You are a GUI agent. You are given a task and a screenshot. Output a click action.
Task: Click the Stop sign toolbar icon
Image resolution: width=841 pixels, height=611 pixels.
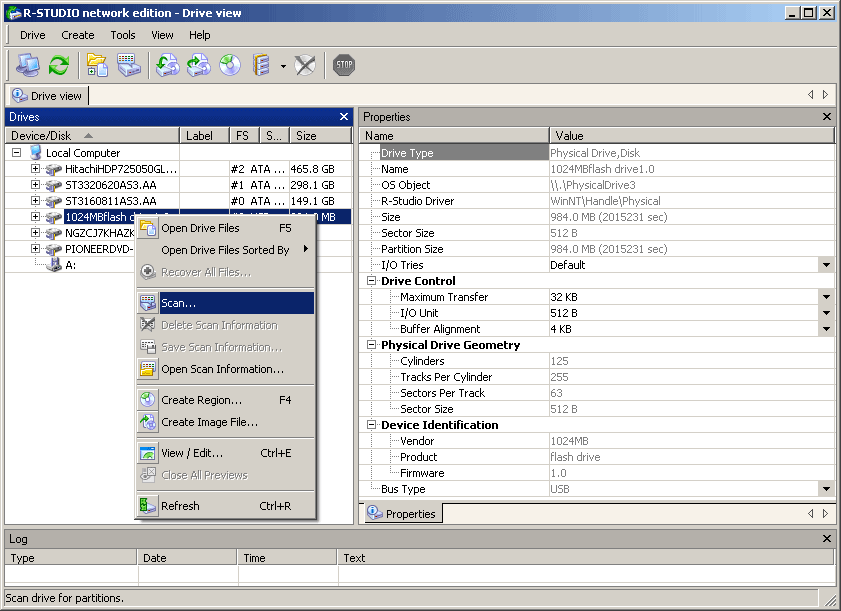coord(343,65)
